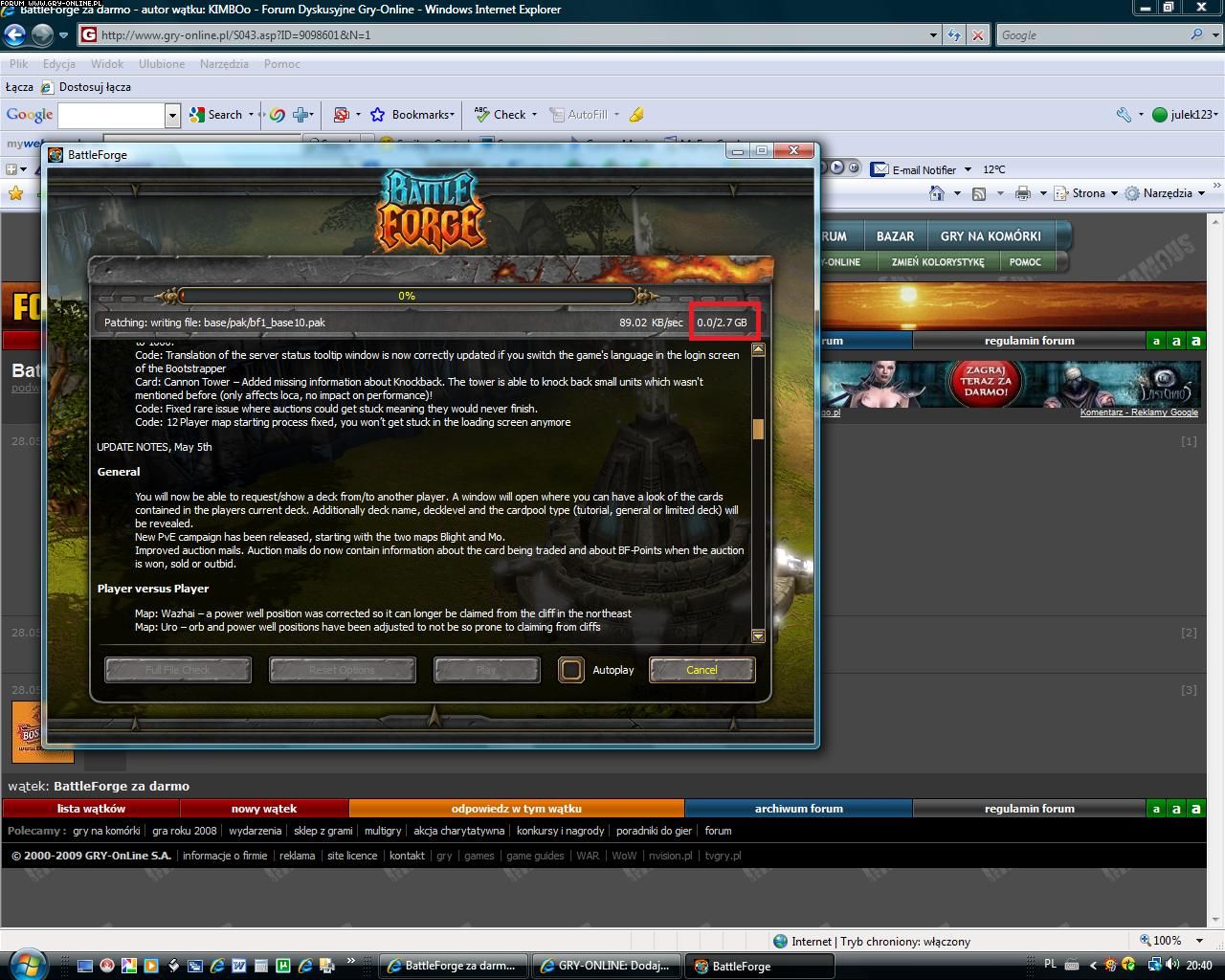The image size is (1225, 980).
Task: Click the BAZAR navigation tab
Action: tap(895, 236)
